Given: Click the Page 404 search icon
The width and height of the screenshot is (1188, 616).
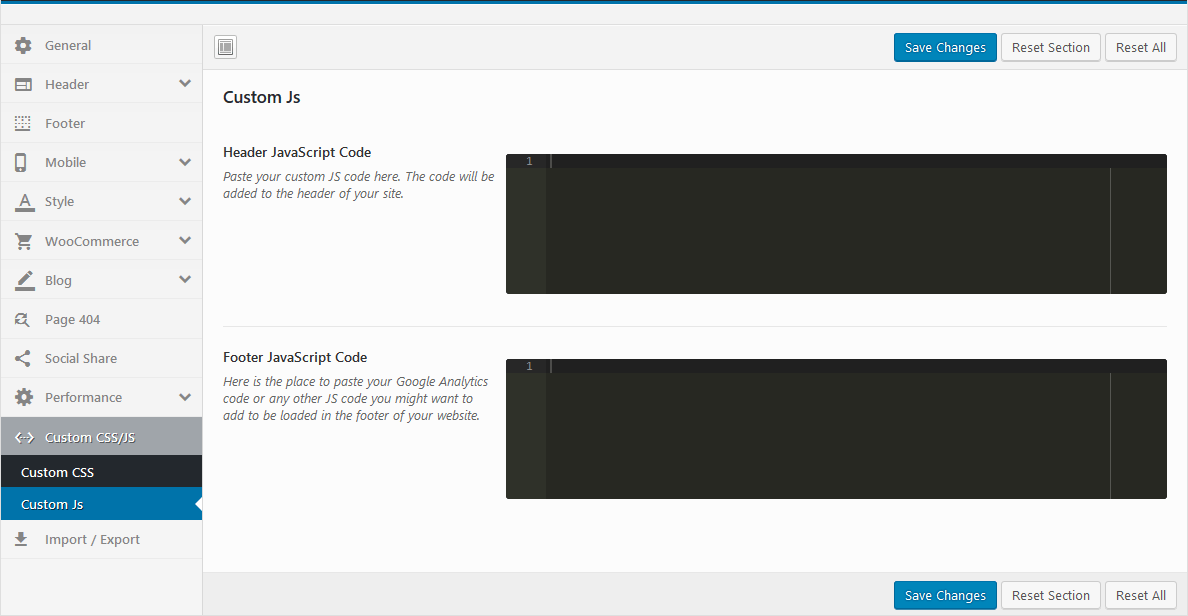Looking at the screenshot, I should click(23, 320).
